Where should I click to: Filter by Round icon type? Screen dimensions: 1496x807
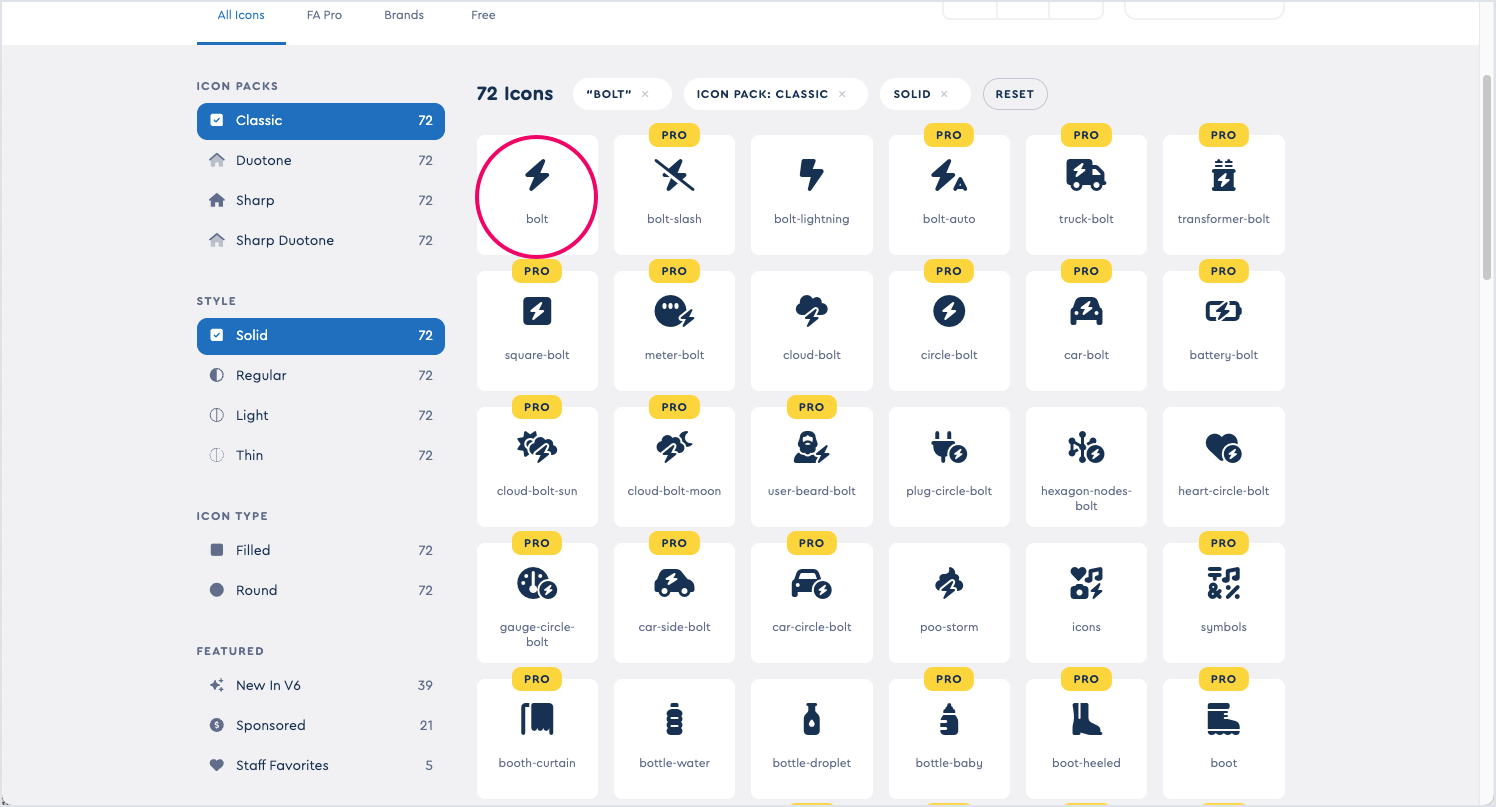(320, 590)
